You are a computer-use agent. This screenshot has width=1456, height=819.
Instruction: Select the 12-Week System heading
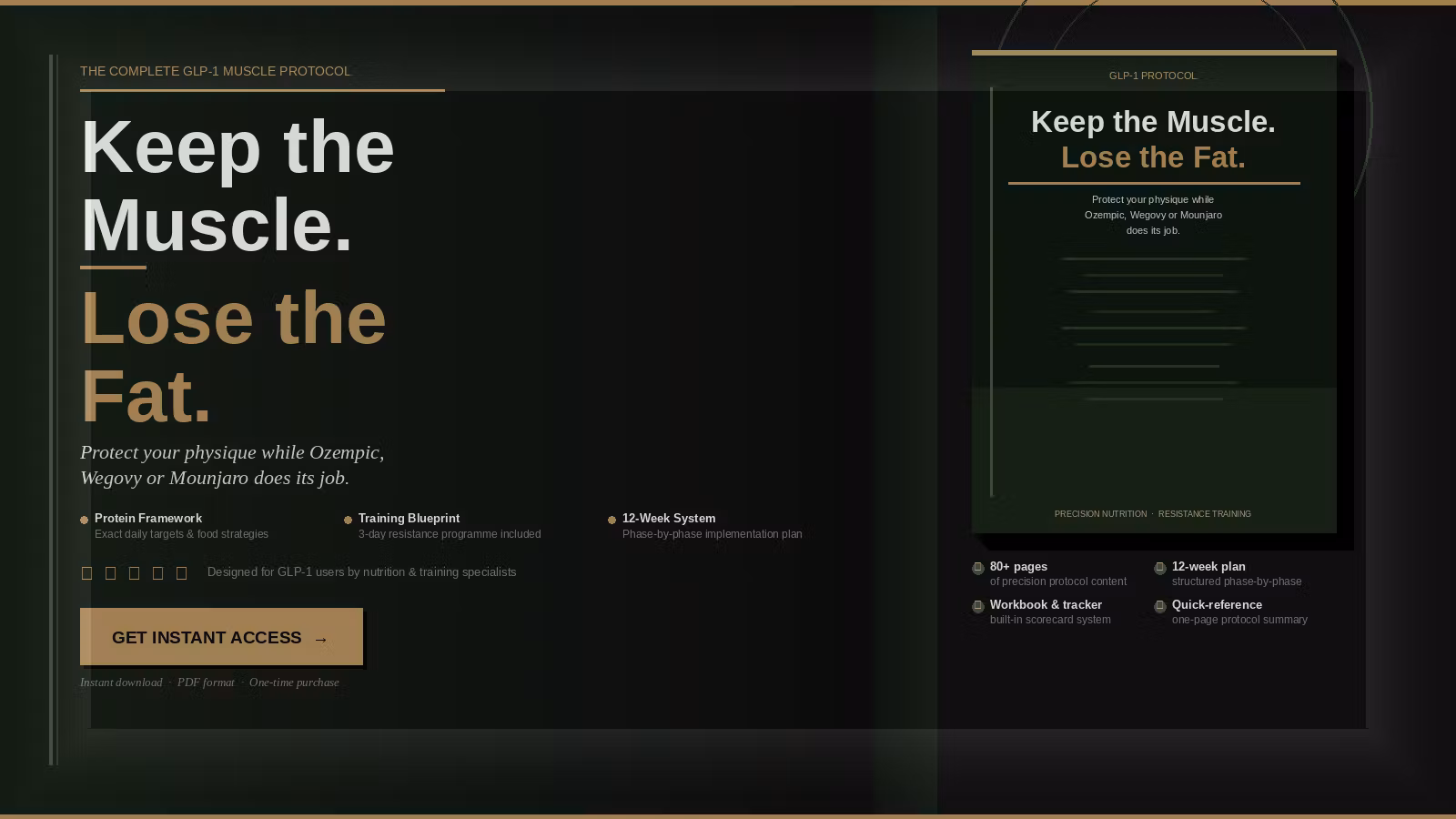[x=669, y=518]
